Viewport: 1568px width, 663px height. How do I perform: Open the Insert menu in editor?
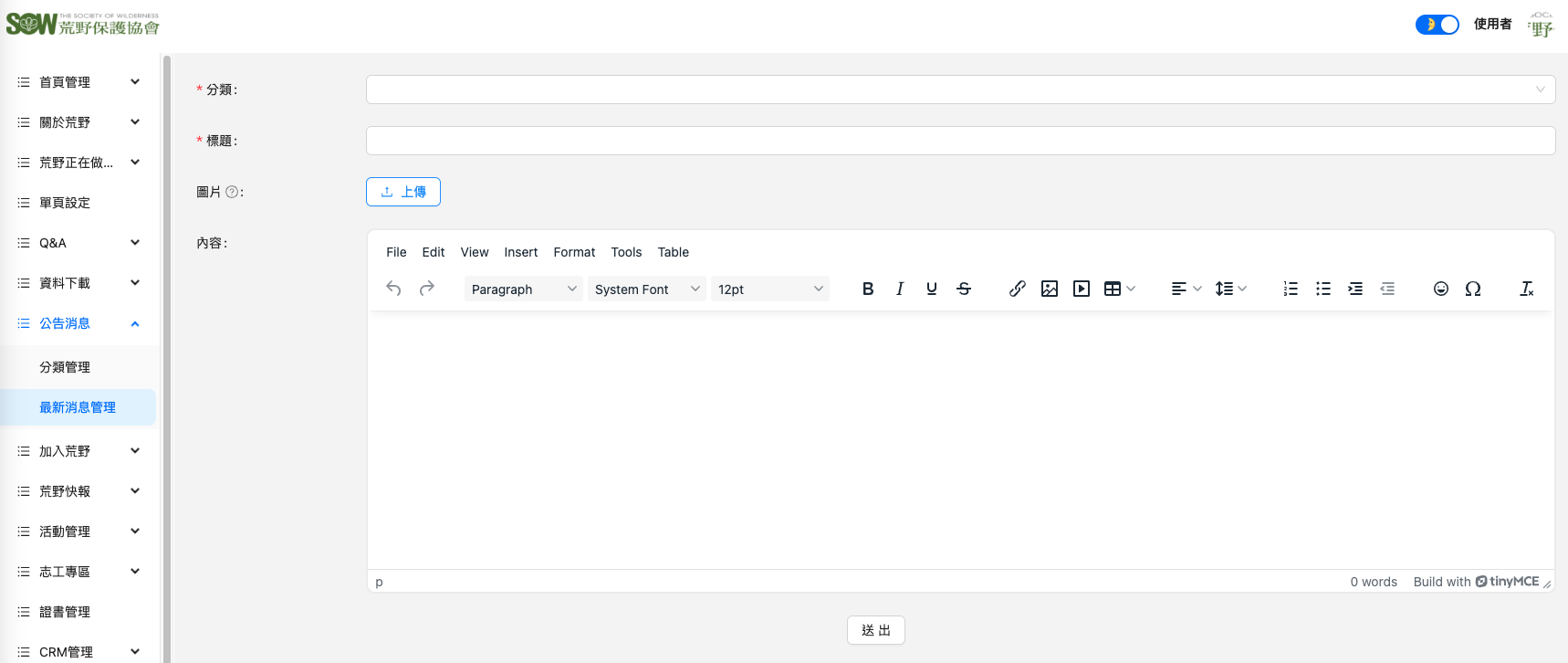click(520, 252)
